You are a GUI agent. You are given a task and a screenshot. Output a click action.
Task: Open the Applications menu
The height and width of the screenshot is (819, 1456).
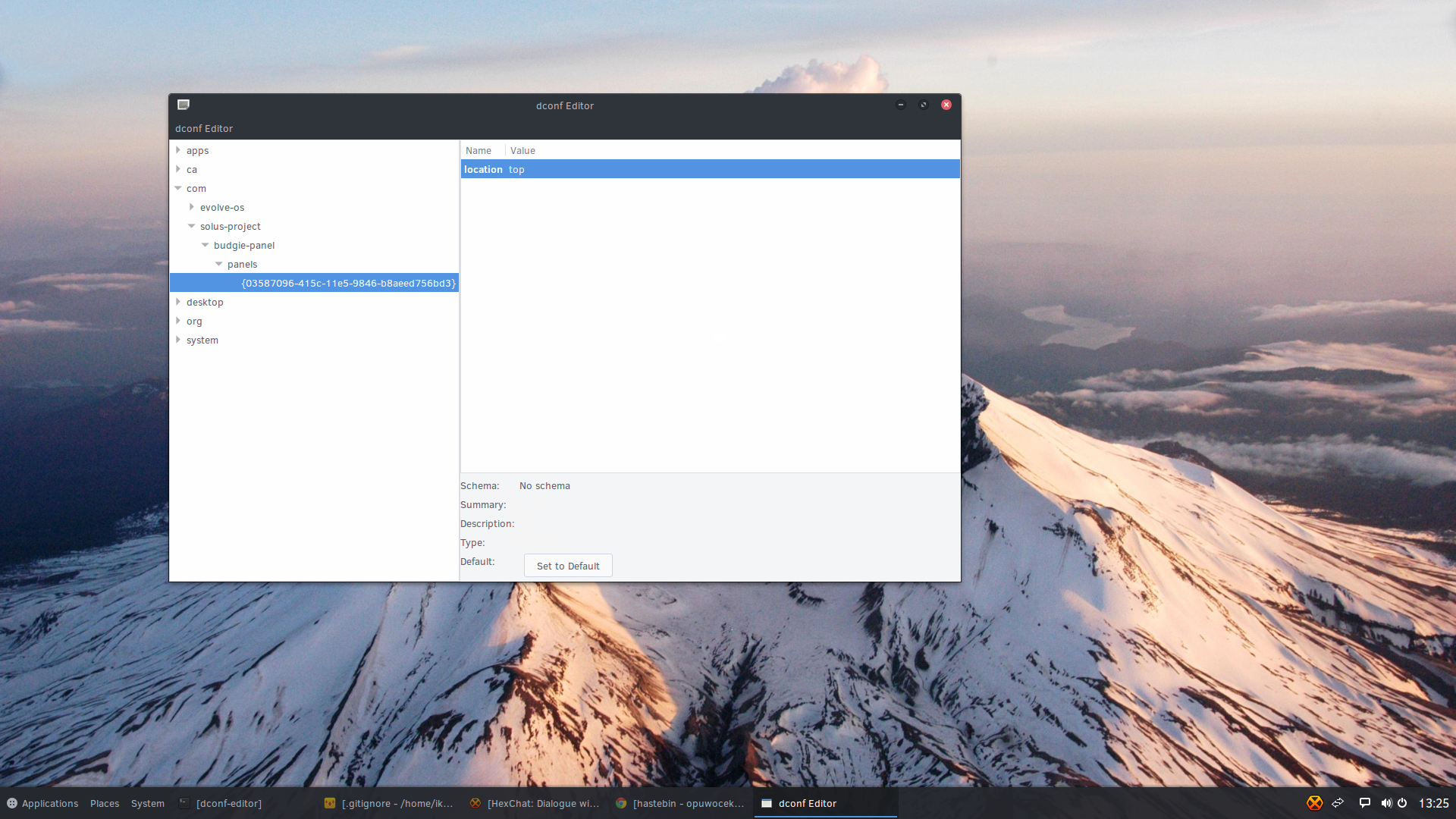coord(42,803)
